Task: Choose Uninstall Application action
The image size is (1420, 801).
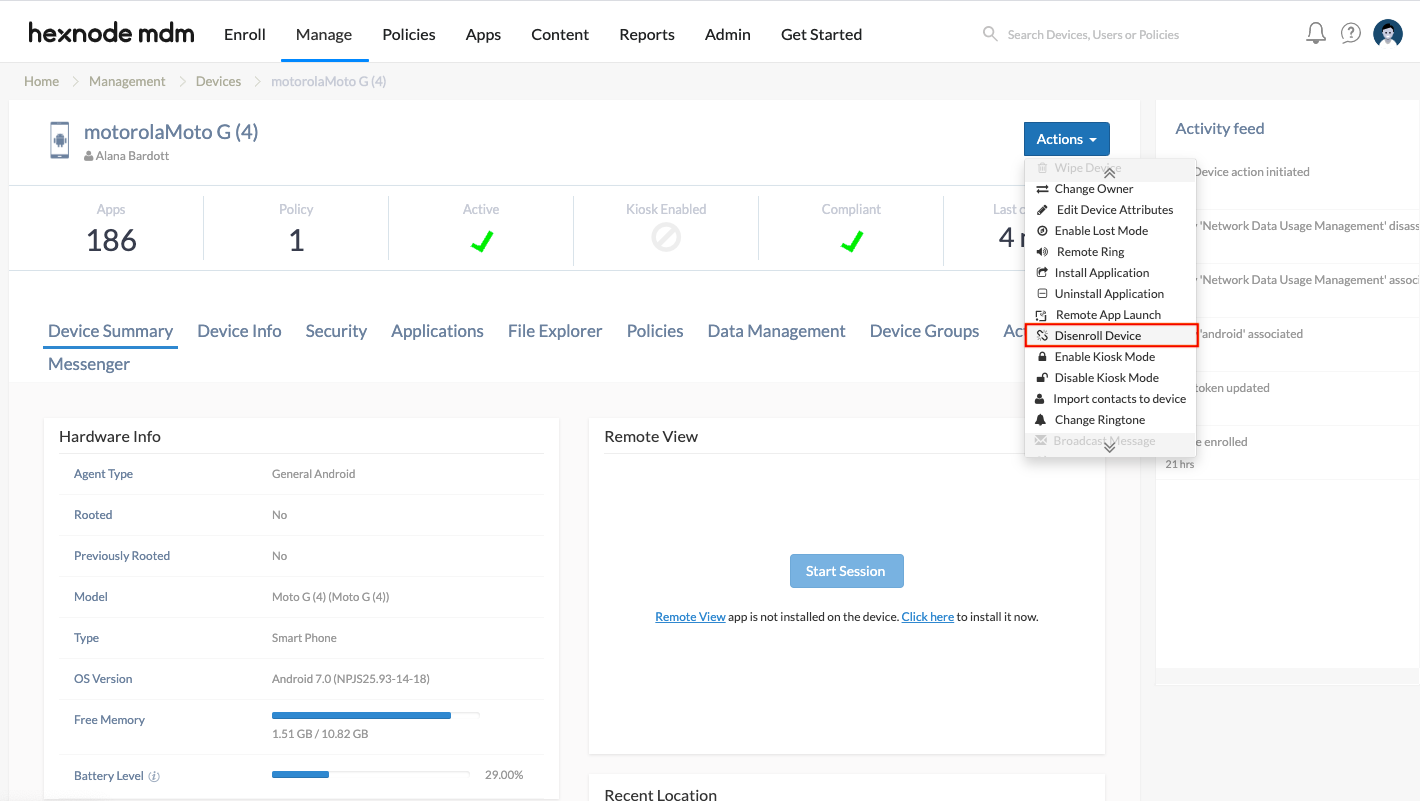Action: pyautogui.click(x=1110, y=294)
